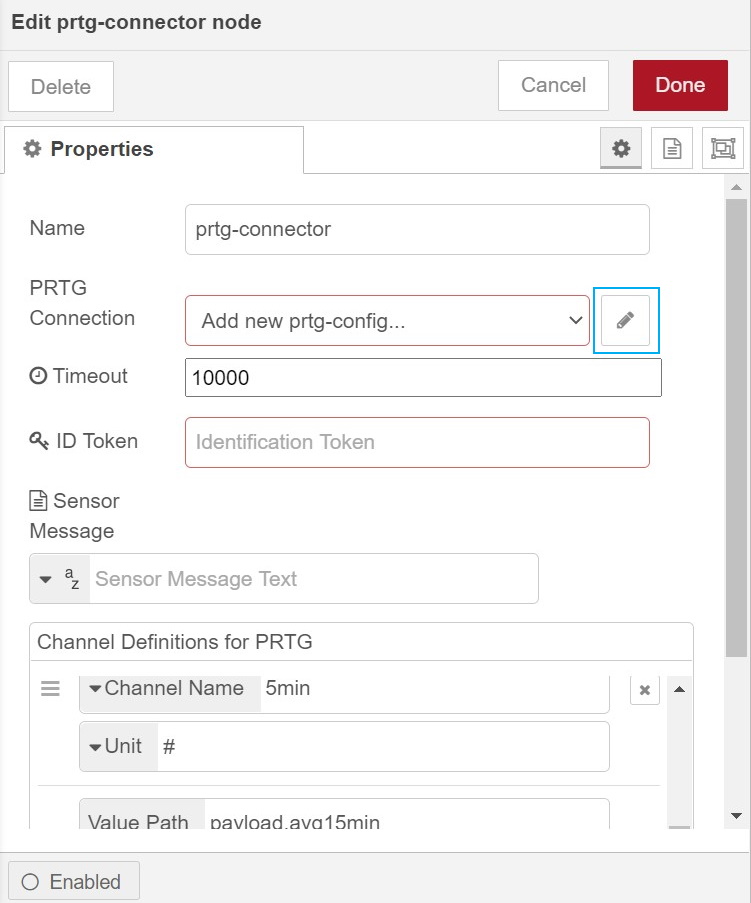751x903 pixels.
Task: Open PRTG Connection config dropdown
Action: (387, 321)
